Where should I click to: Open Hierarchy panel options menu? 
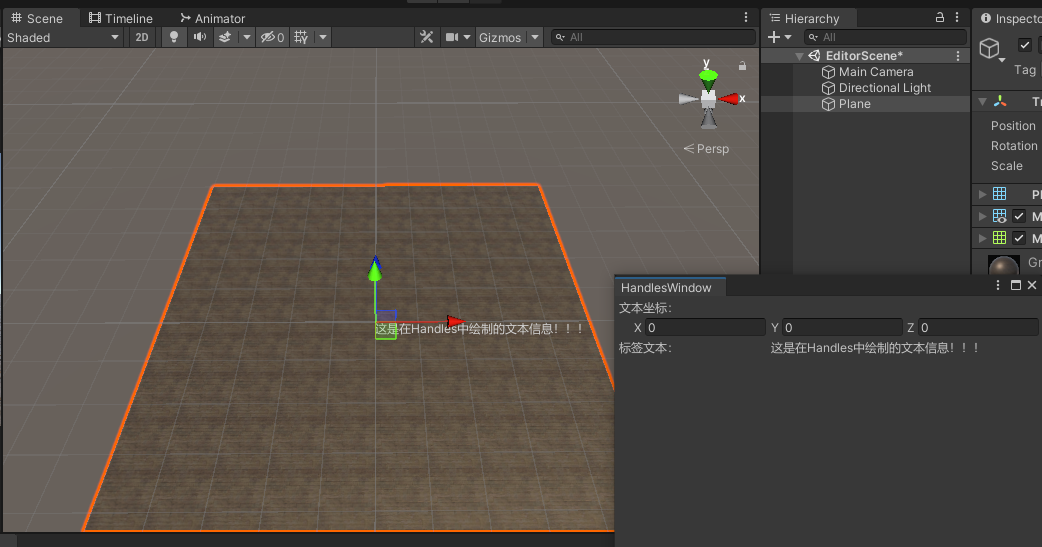pos(957,17)
